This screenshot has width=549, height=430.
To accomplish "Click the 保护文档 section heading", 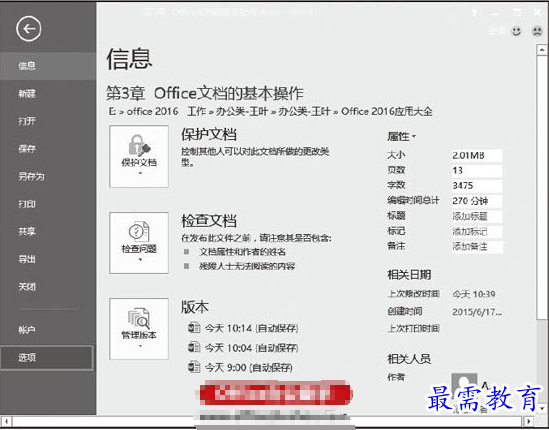I will 209,134.
